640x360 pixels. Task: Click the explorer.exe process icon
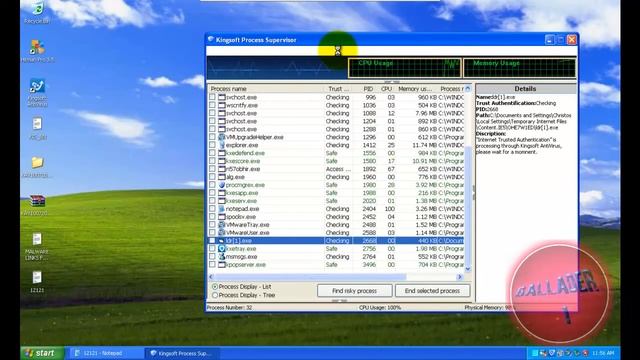click(x=222, y=145)
